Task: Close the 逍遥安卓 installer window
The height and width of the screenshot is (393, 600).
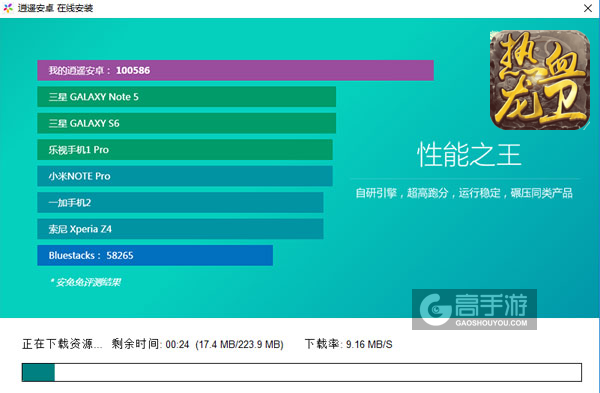Action: point(588,8)
